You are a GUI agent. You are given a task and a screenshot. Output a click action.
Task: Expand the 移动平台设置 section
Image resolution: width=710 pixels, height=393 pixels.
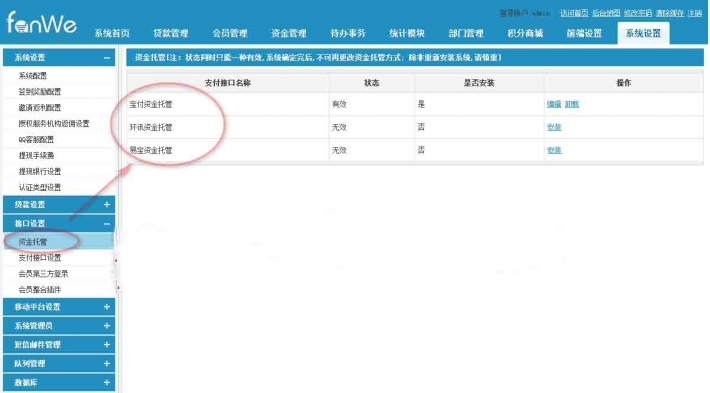pos(59,307)
